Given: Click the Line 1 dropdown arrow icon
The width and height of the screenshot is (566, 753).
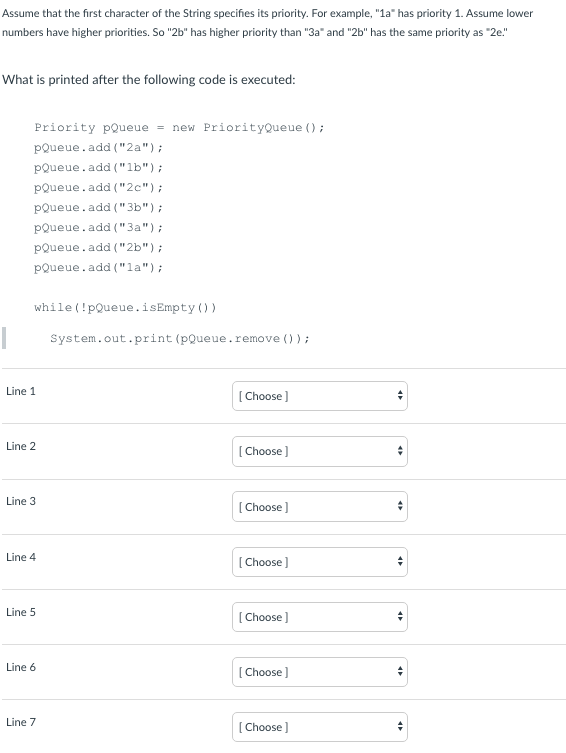Looking at the screenshot, I should point(399,396).
